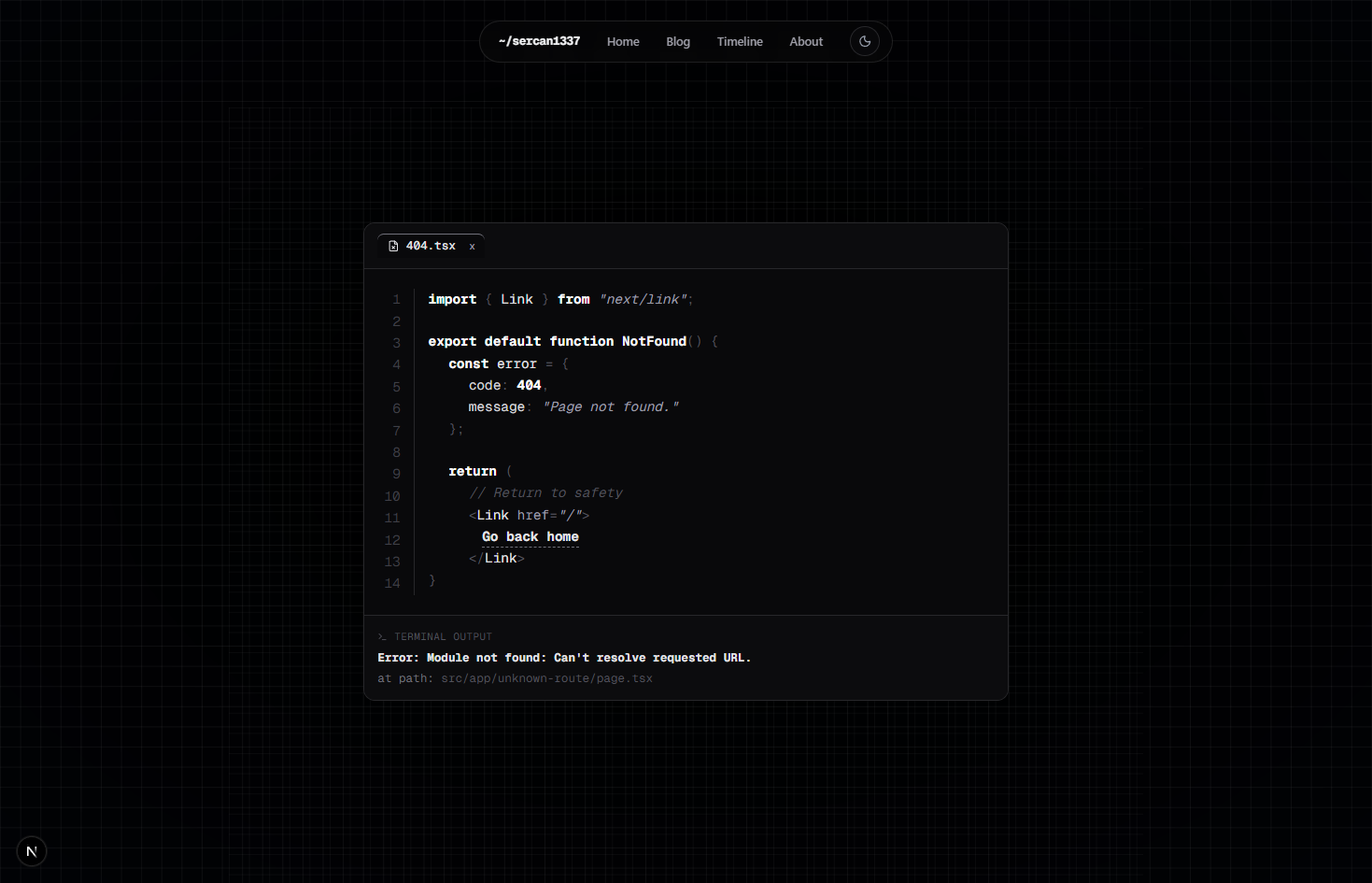
Task: Click the "Page not found." string
Action: pos(611,406)
